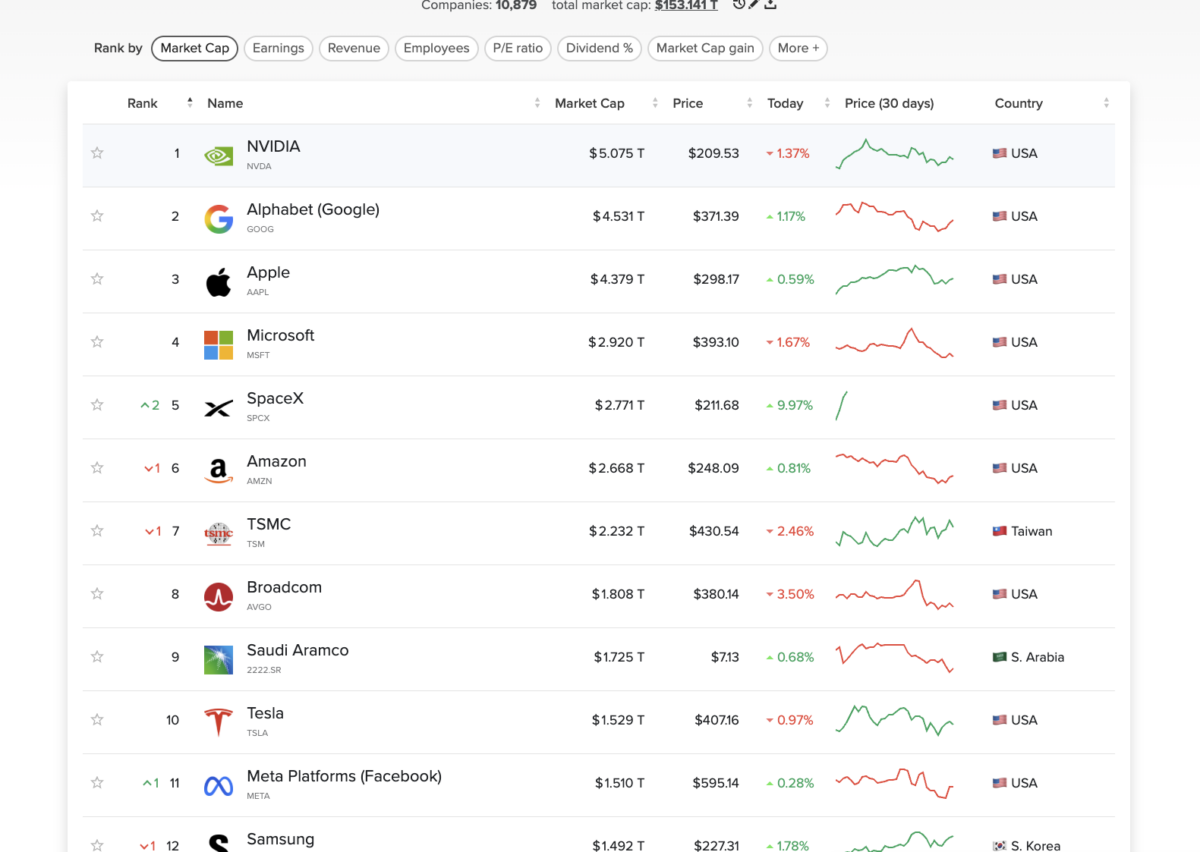Click the Price (30 days) header
This screenshot has height=852, width=1200.
click(x=889, y=103)
